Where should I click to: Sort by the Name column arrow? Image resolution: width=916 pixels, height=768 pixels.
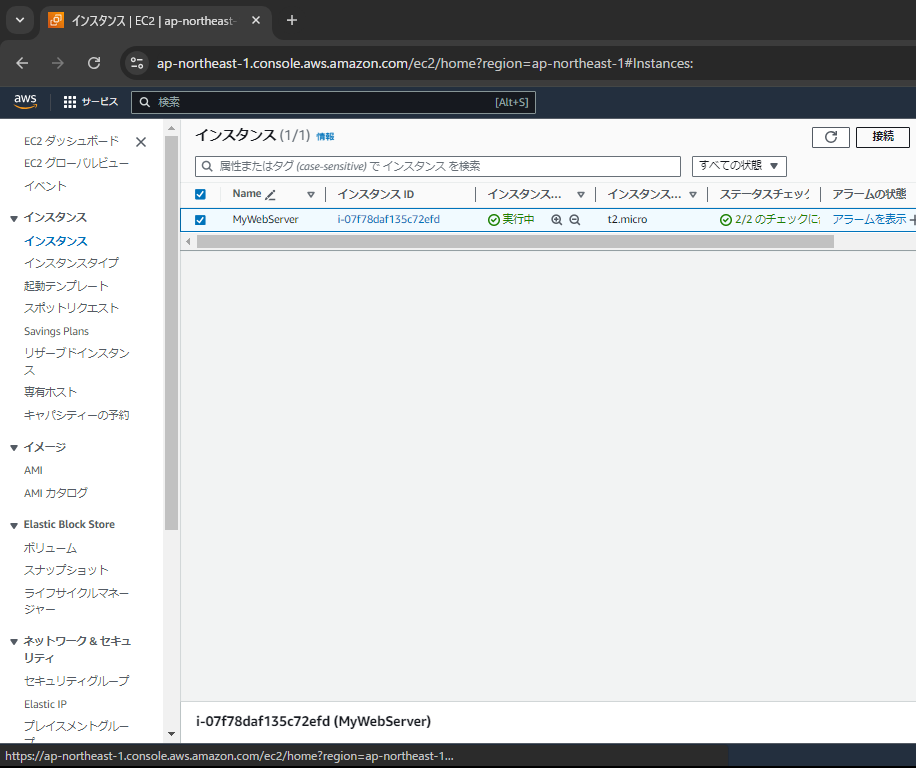[x=311, y=195]
